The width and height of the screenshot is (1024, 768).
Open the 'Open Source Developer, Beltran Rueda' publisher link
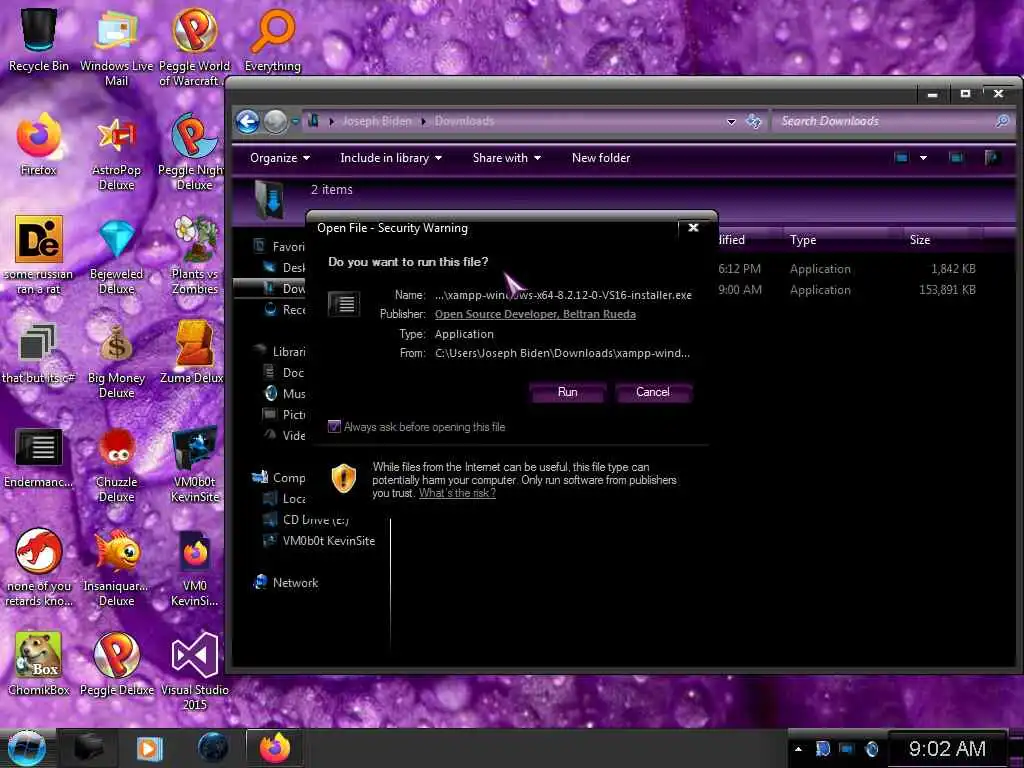[x=535, y=314]
